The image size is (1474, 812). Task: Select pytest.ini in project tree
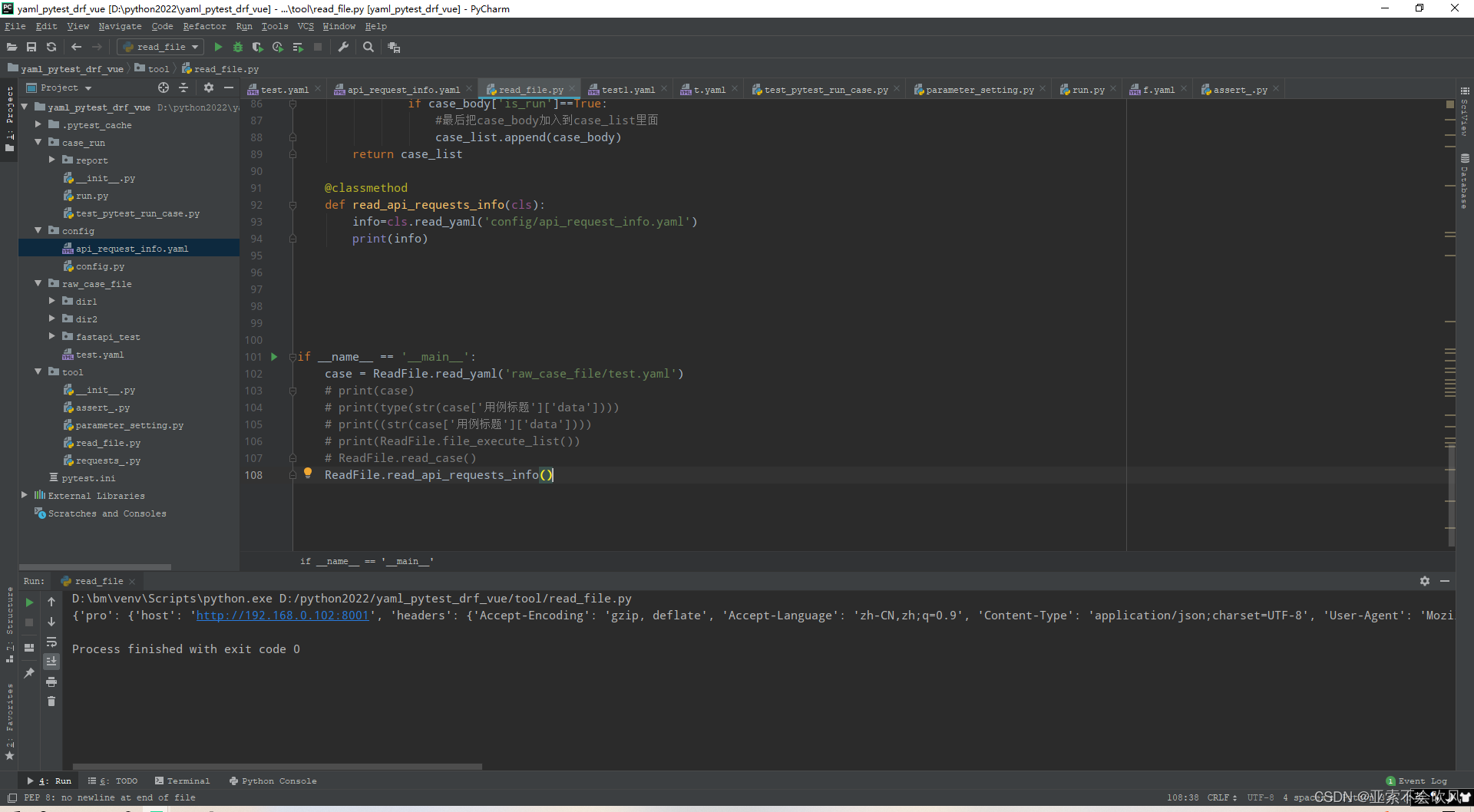click(x=88, y=478)
